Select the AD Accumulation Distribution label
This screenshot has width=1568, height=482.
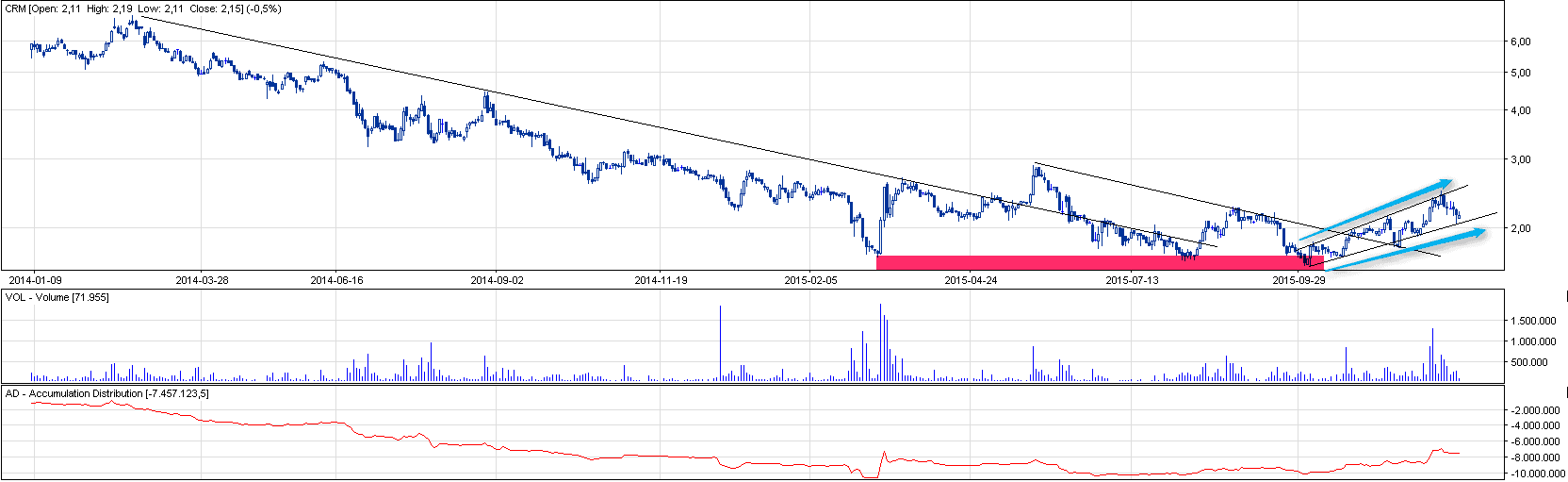(106, 393)
